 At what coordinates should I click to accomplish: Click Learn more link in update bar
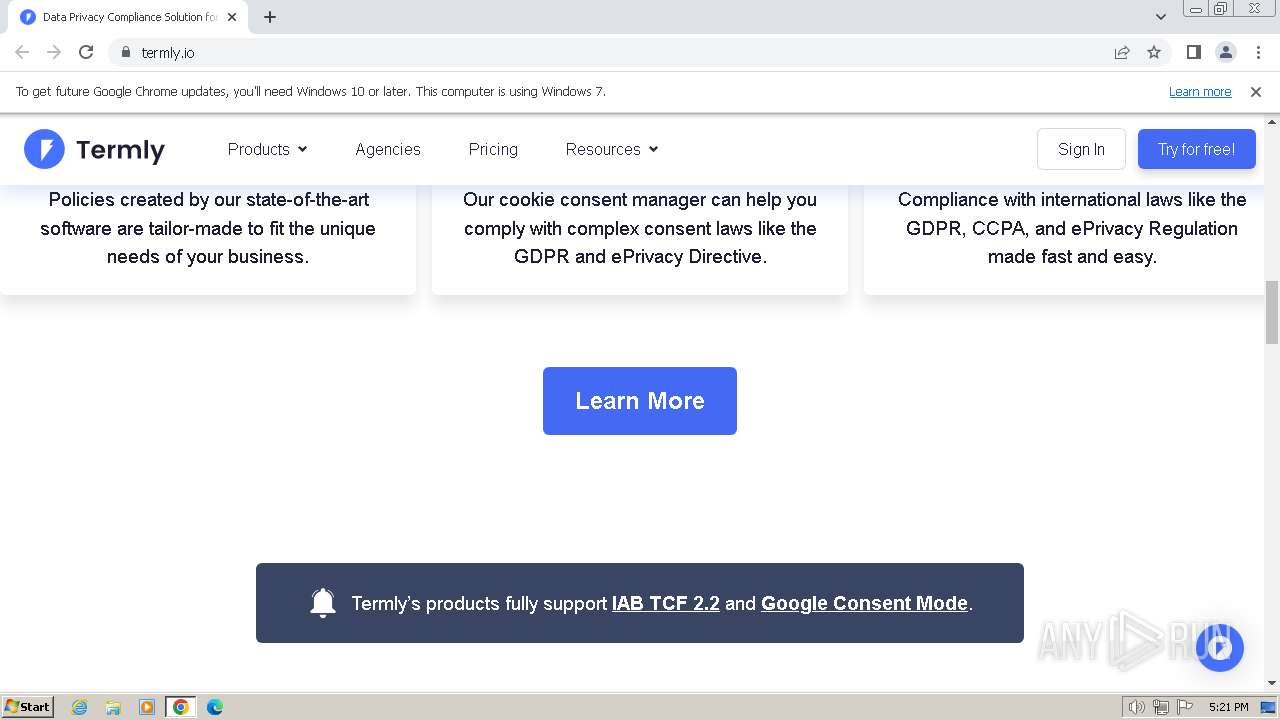(1200, 91)
